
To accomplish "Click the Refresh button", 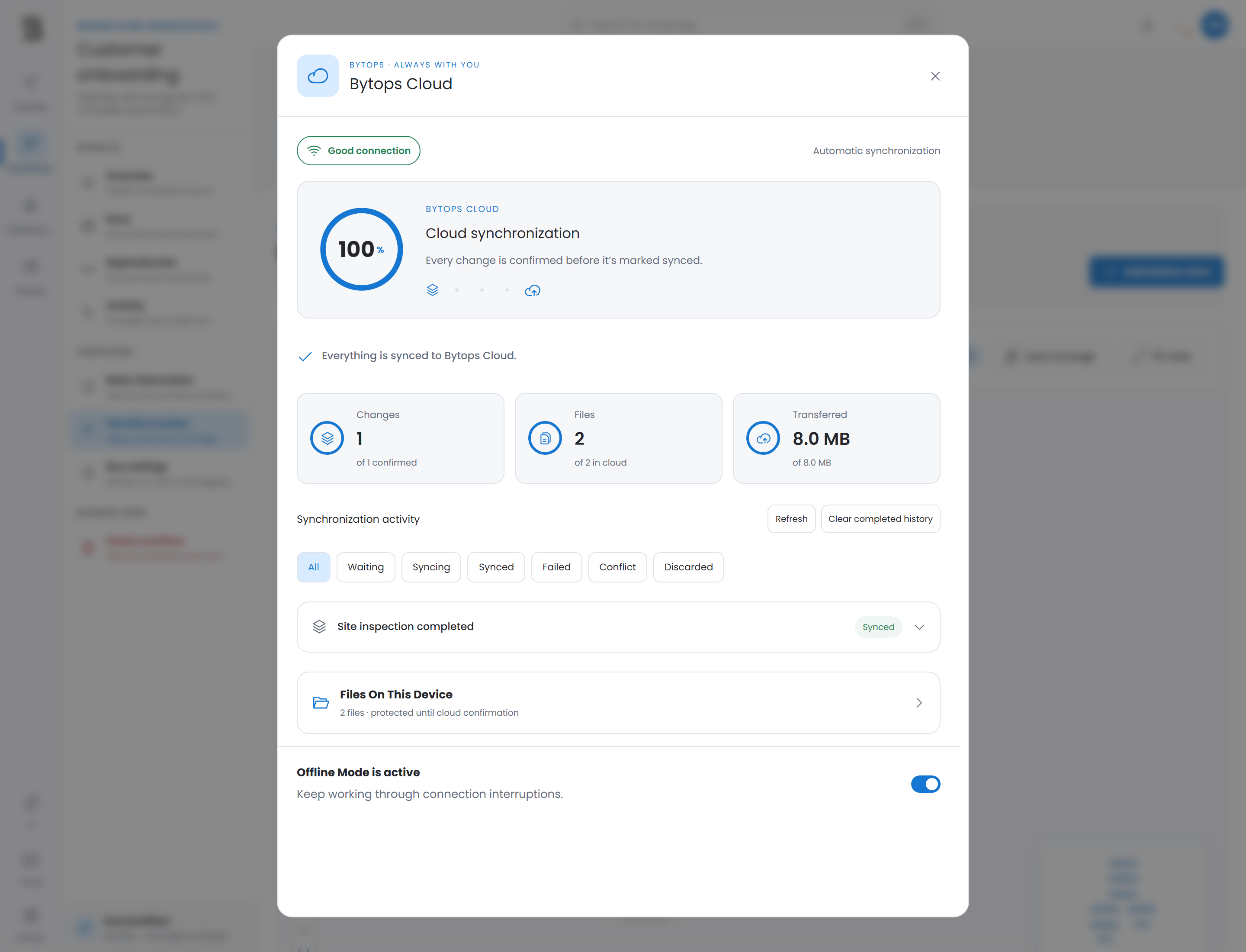I will pos(791,518).
